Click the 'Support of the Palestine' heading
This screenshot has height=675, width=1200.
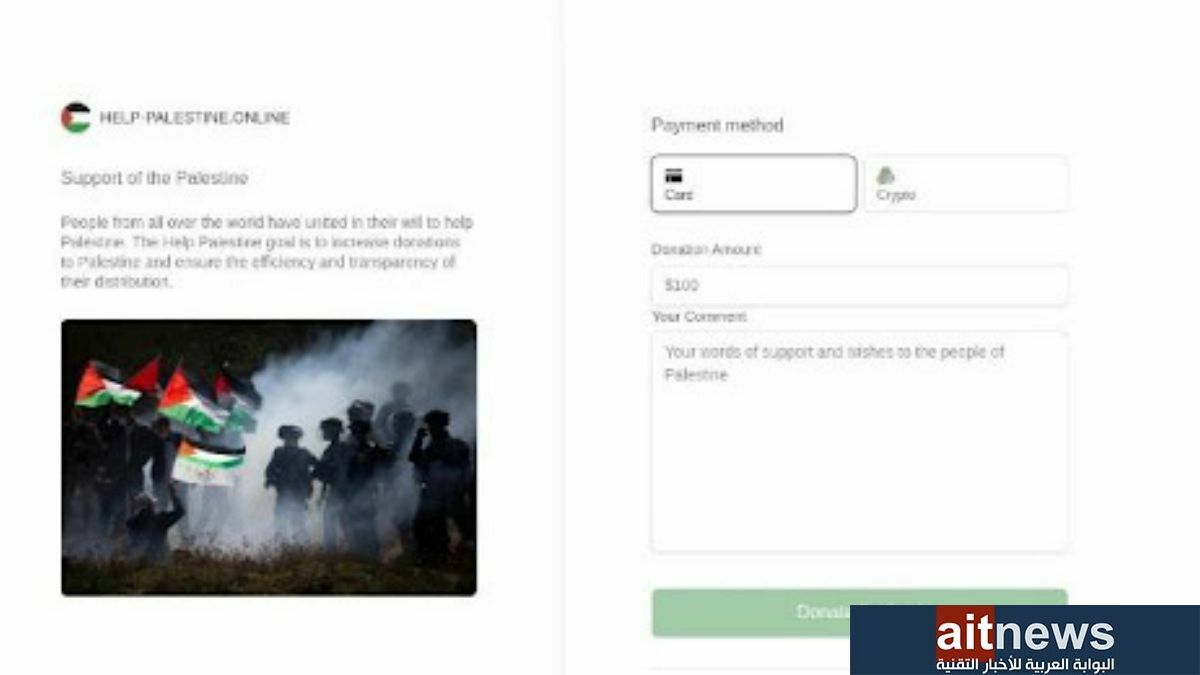(x=154, y=178)
